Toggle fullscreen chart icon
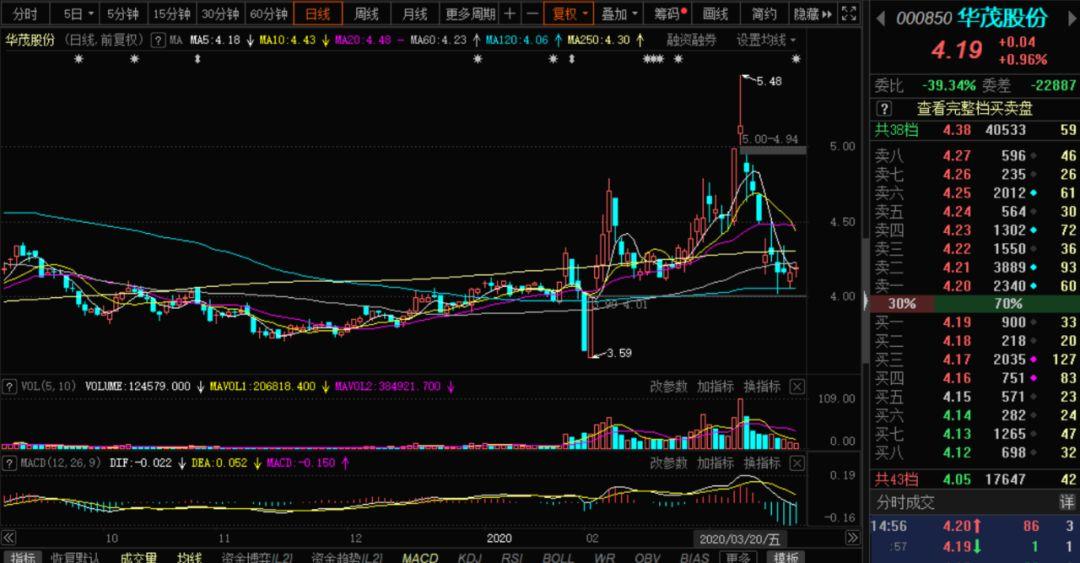 tap(849, 13)
